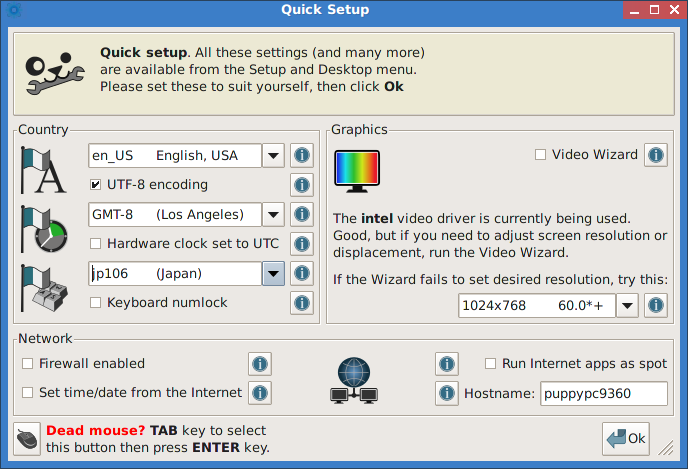Click the flag and keyboard keys icon
The width and height of the screenshot is (688, 469).
click(44, 288)
